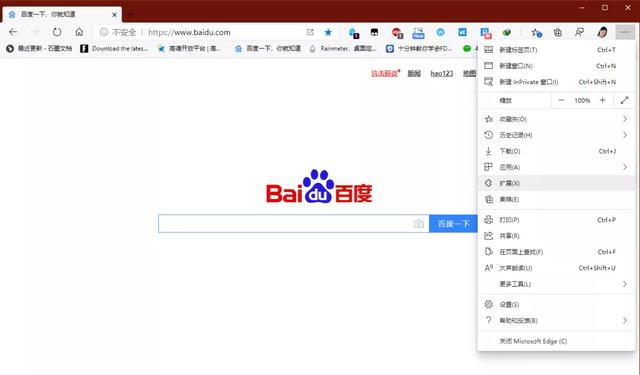The height and width of the screenshot is (375, 640).
Task: Open 石墨文档 bookmark in favorites bar
Action: (x=39, y=49)
